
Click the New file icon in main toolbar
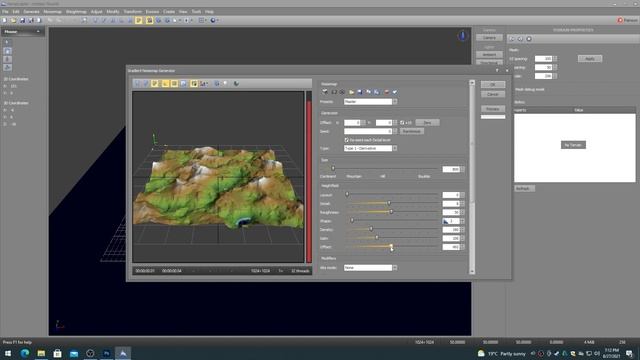(x=4, y=20)
